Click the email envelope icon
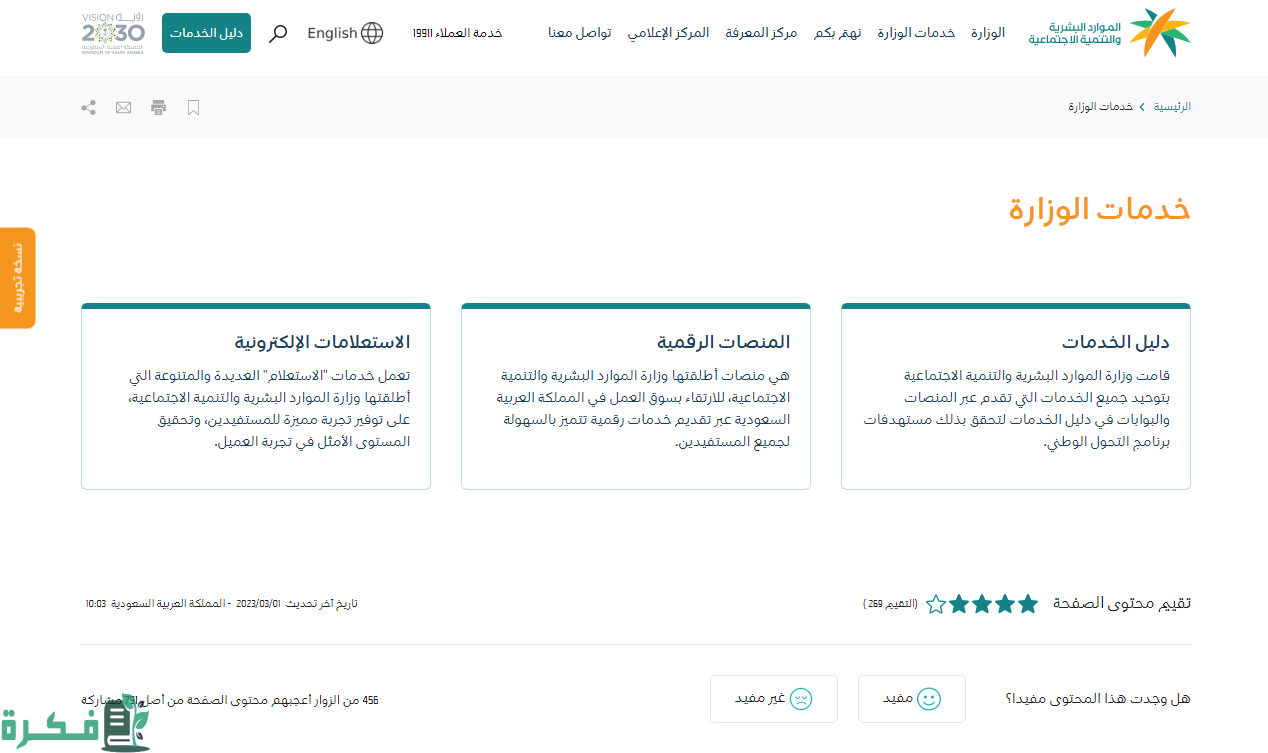The width and height of the screenshot is (1268, 753). (x=123, y=107)
